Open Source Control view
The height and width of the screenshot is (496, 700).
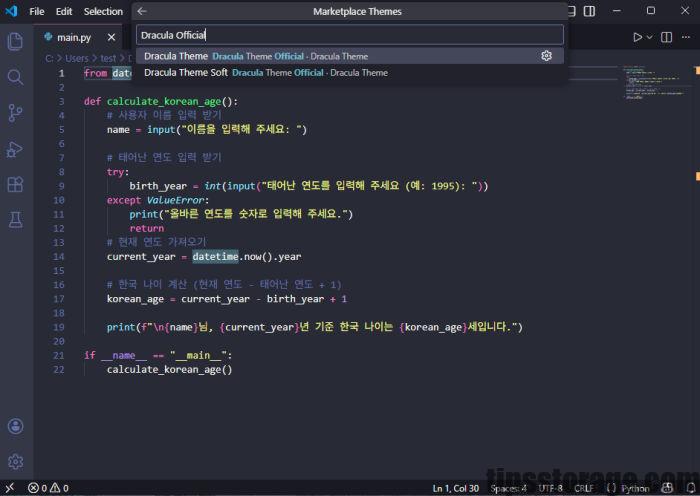tap(15, 113)
